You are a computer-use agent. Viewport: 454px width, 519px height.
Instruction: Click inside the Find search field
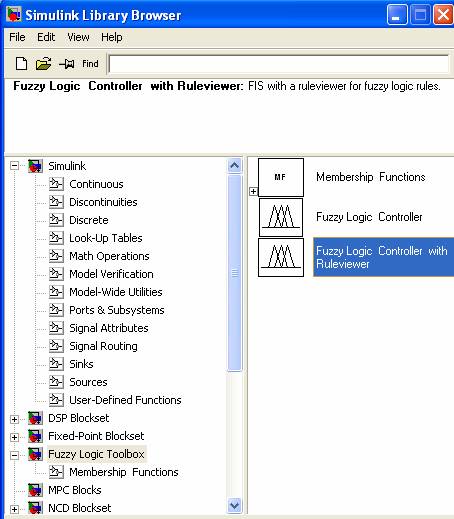[x=278, y=64]
